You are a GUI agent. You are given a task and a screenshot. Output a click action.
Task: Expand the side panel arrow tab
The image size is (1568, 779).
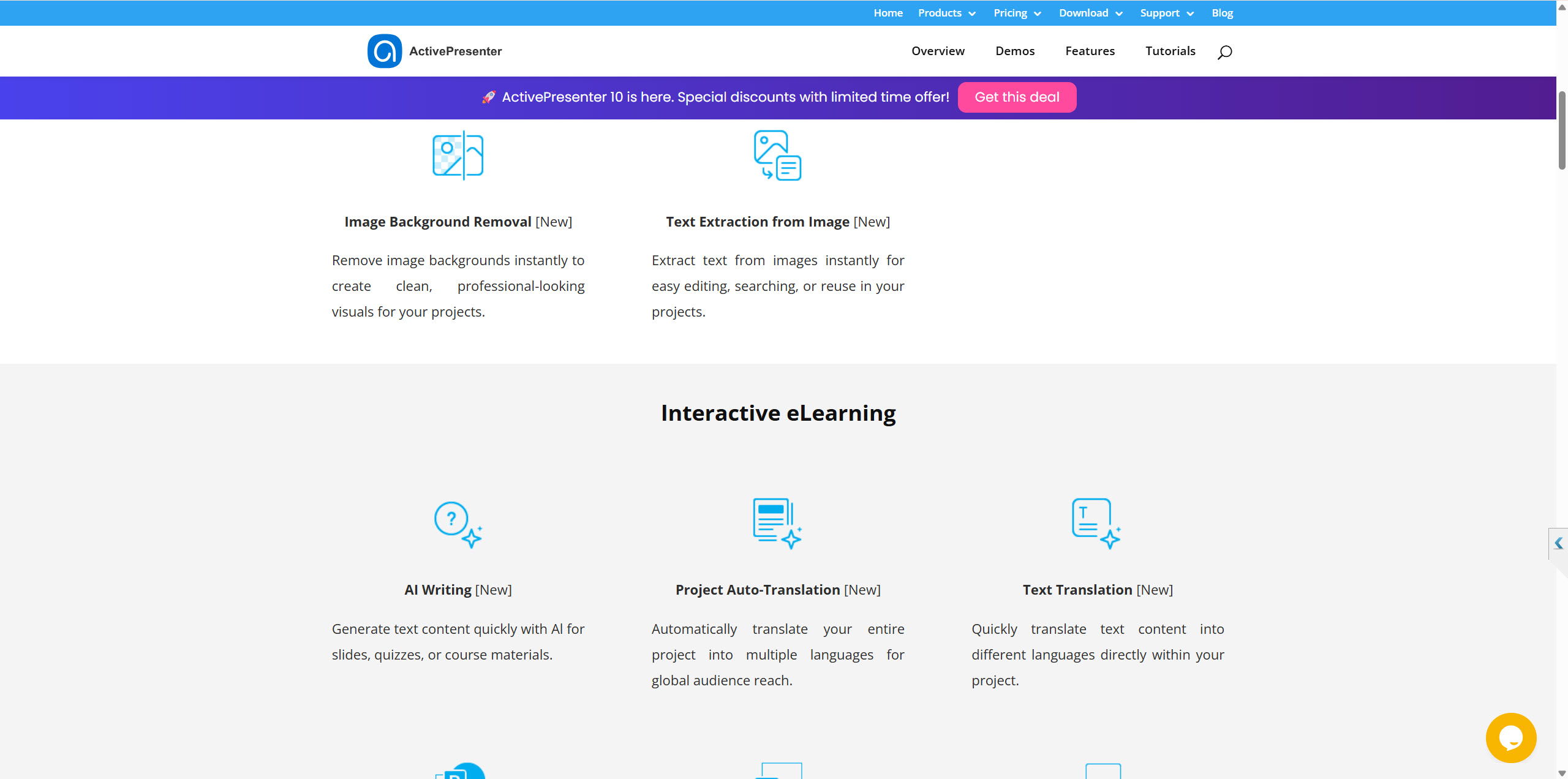click(x=1558, y=543)
